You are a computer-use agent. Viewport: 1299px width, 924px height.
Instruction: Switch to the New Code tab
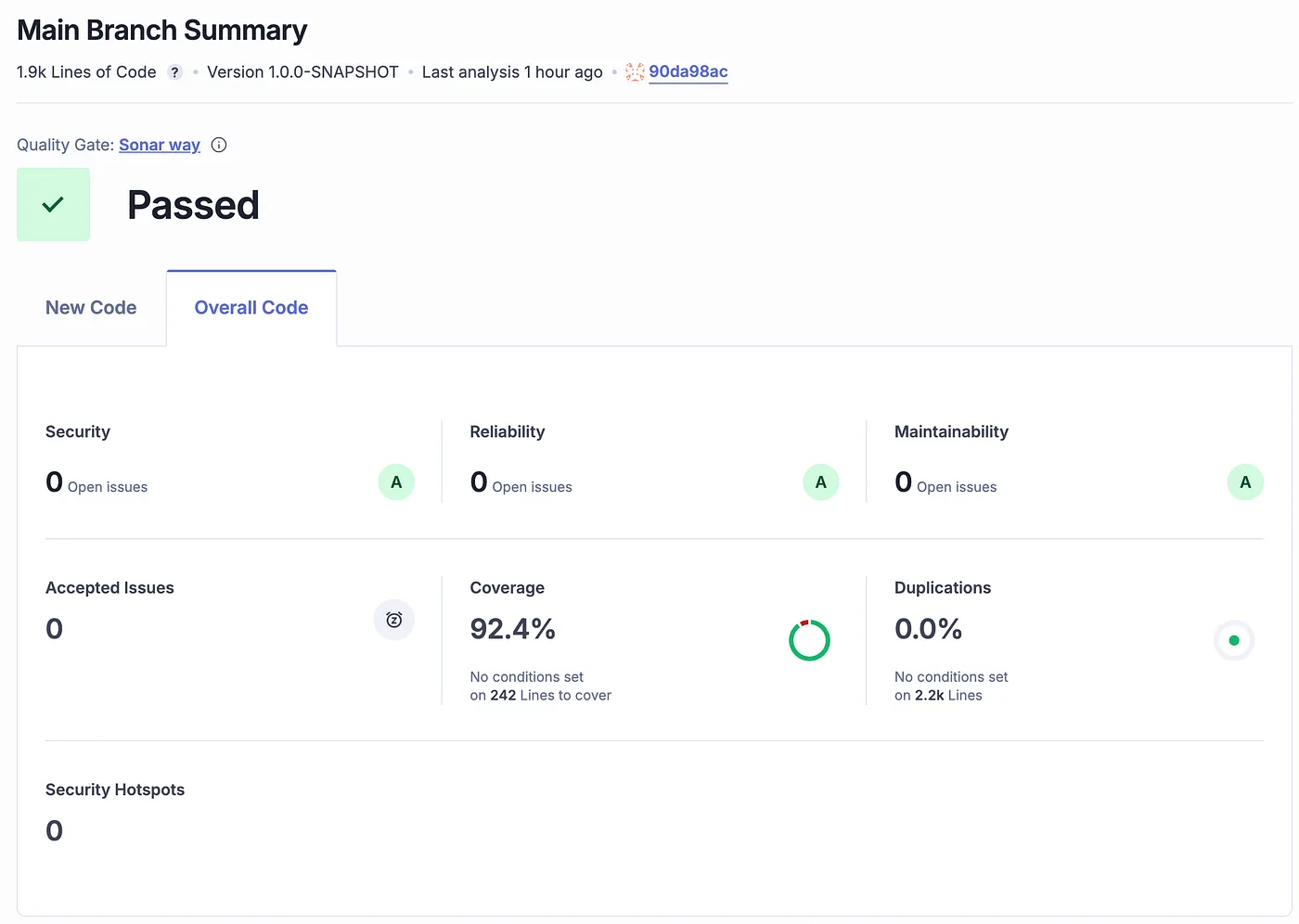[91, 307]
